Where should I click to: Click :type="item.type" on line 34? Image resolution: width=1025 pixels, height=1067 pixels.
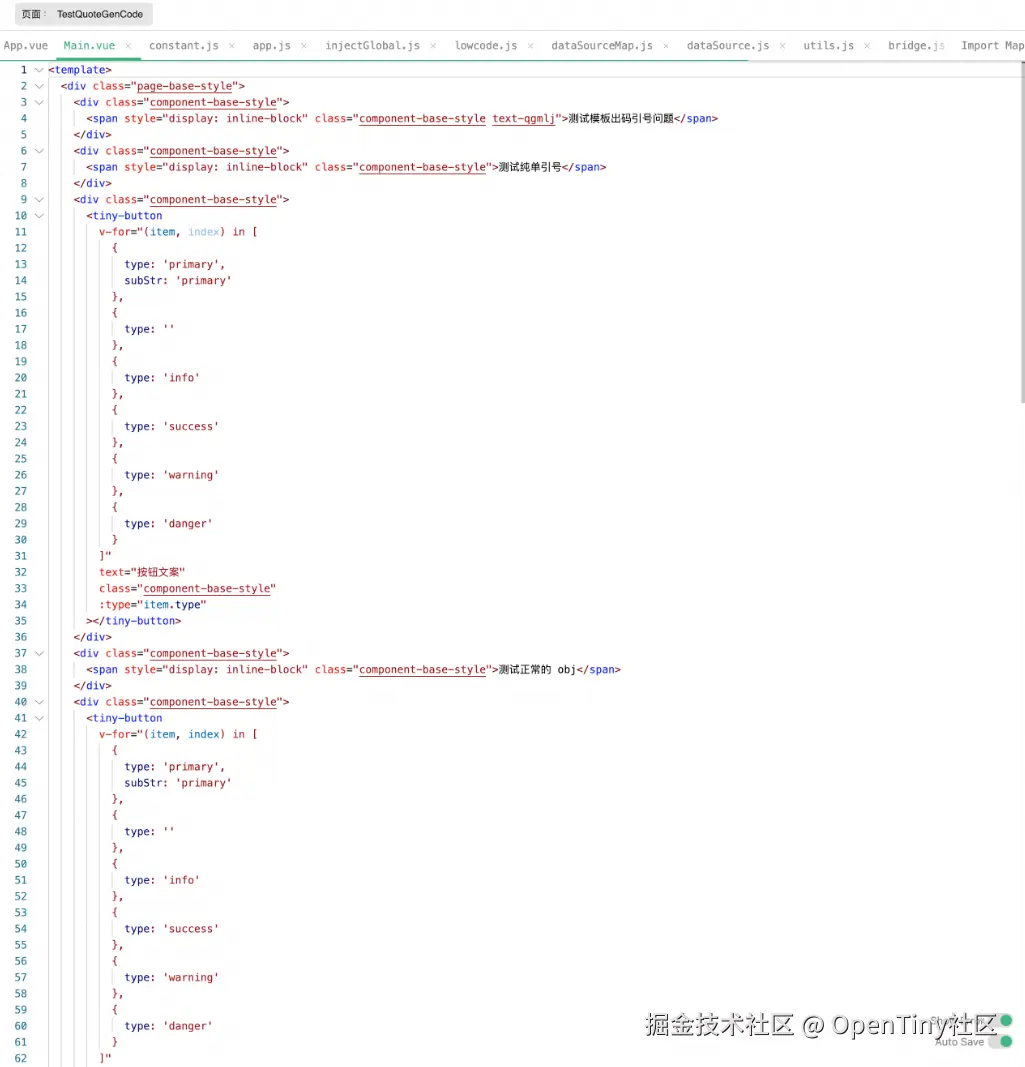point(152,605)
